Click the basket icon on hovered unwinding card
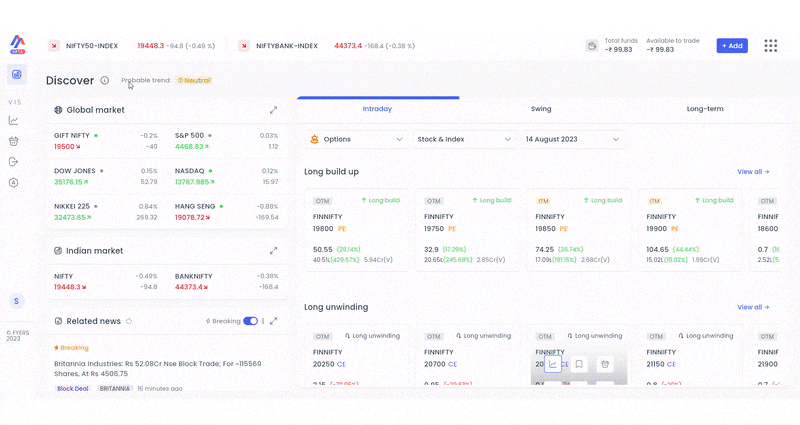The height and width of the screenshot is (425, 800). click(x=605, y=364)
